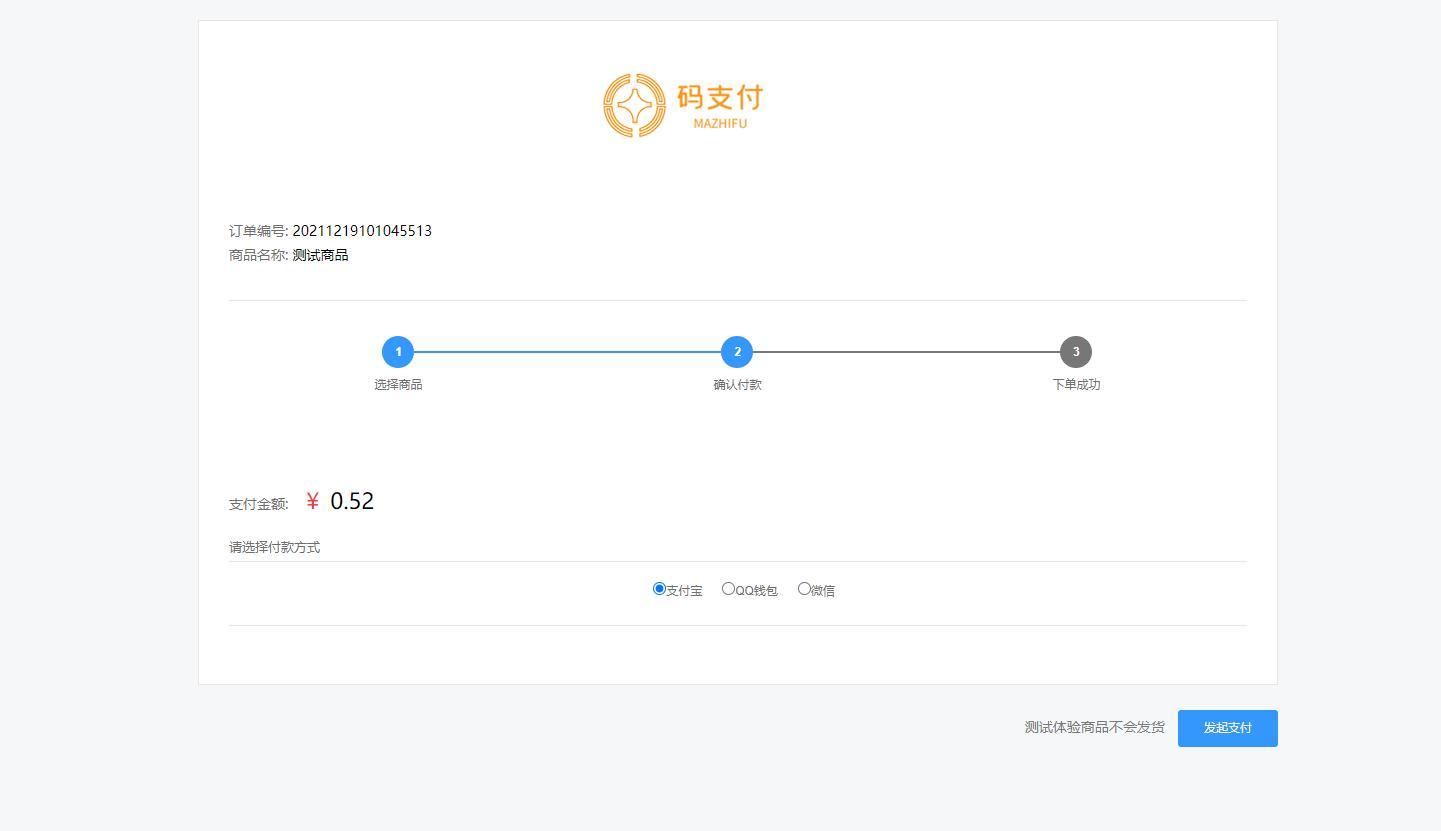Click the notice 测试体验商品不会发货

(1095, 727)
